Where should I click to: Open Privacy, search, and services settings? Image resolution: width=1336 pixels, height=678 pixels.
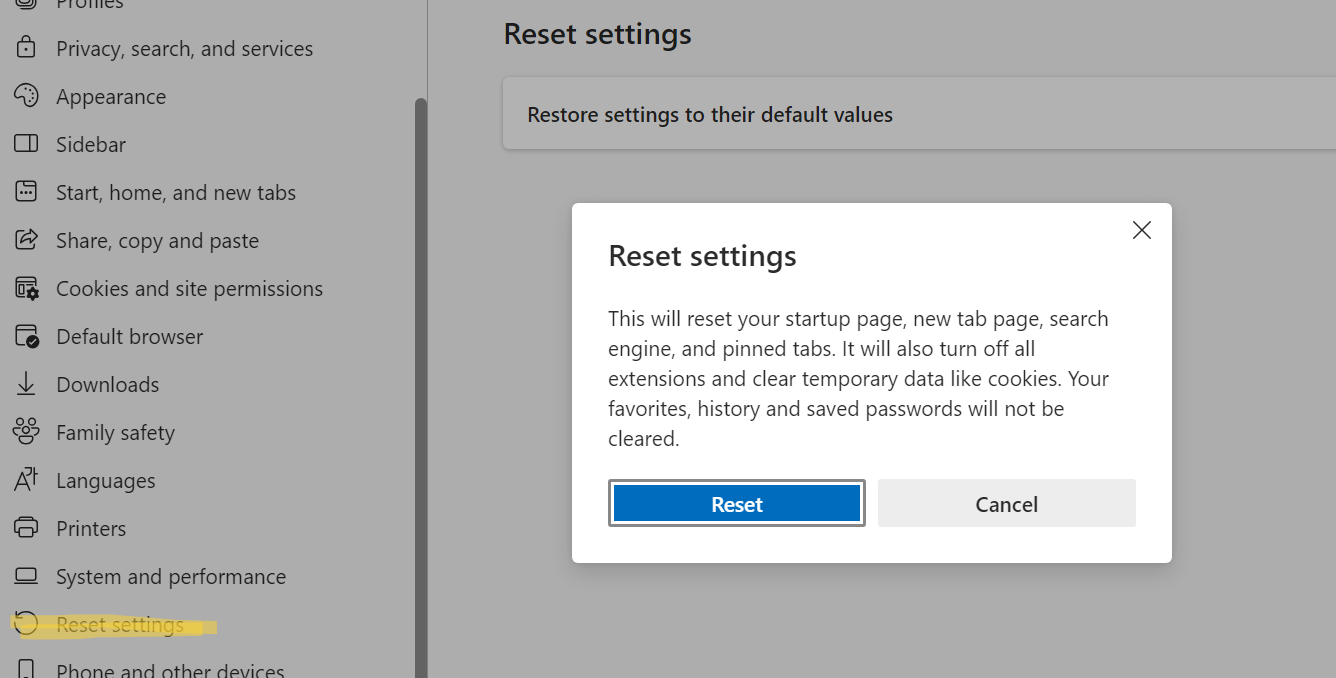click(x=185, y=48)
